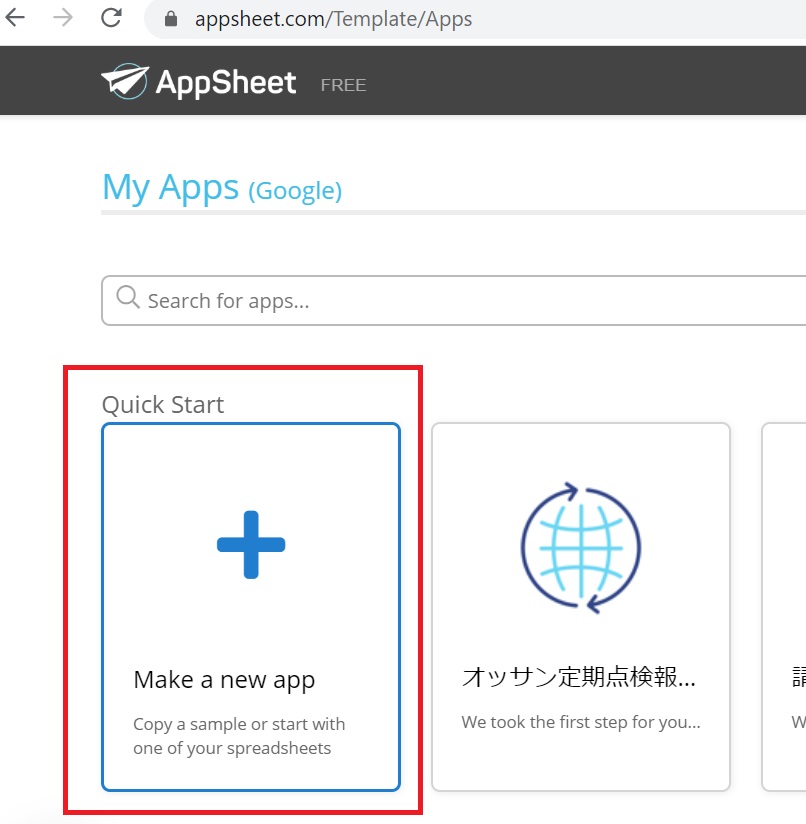The image size is (806, 824).
Task: Open the オッサン定期点検報... app card
Action: click(581, 607)
